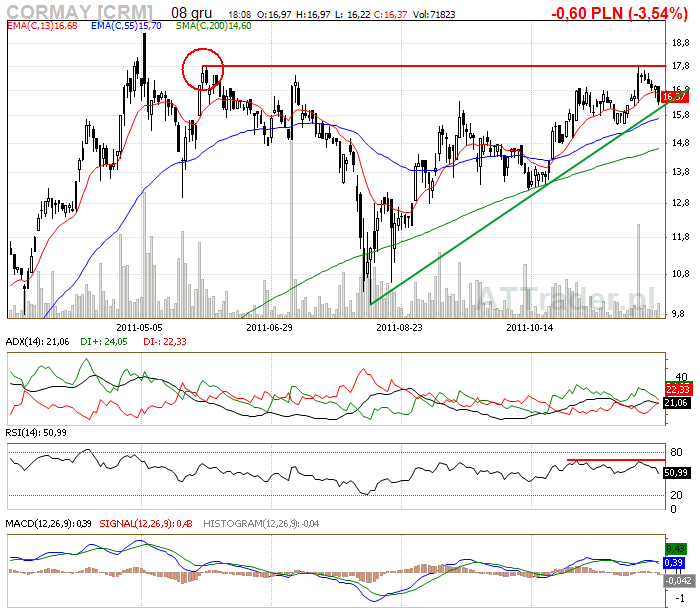This screenshot has height=613, width=700.
Task: Click the gray -0,042 histogram value tag
Action: 679,581
